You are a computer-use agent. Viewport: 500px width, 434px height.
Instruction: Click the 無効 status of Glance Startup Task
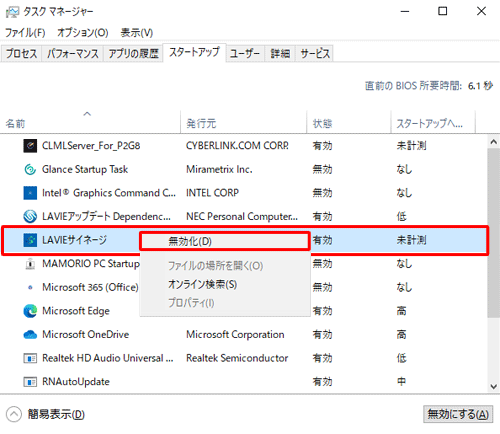322,169
